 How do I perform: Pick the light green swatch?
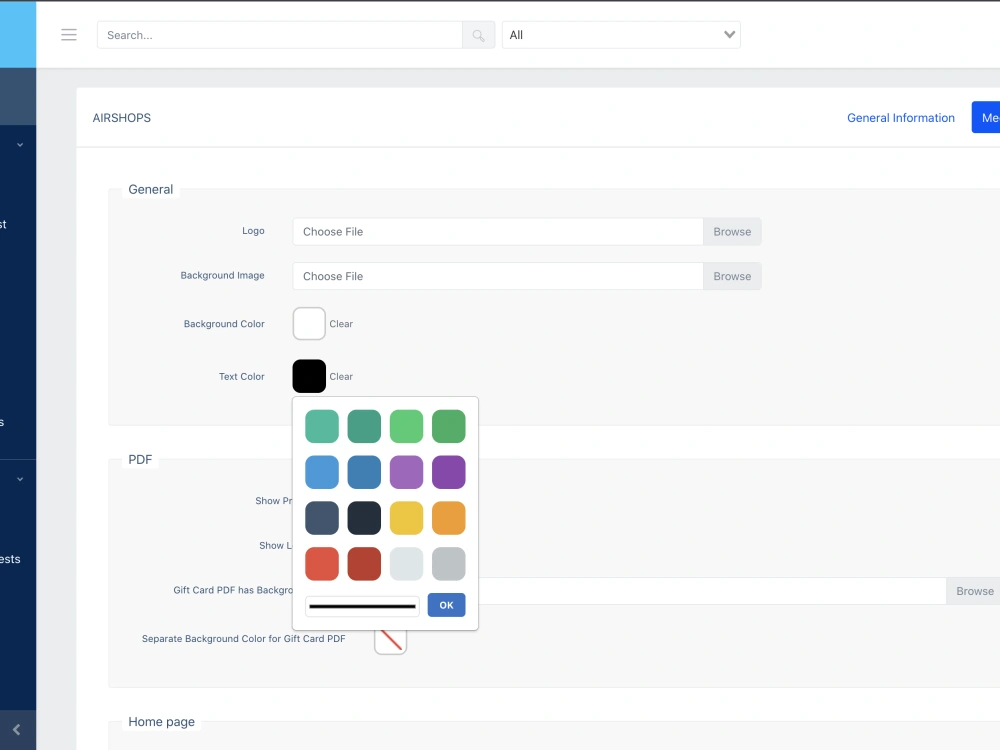pos(406,426)
